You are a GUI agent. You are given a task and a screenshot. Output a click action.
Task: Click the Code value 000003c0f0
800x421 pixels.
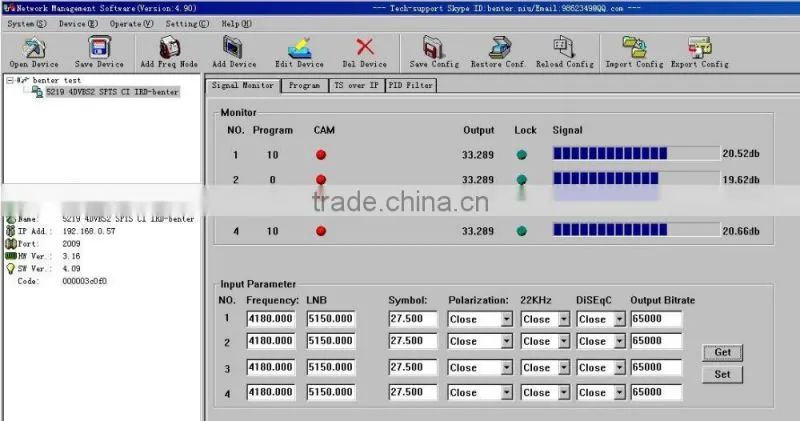pos(84,281)
